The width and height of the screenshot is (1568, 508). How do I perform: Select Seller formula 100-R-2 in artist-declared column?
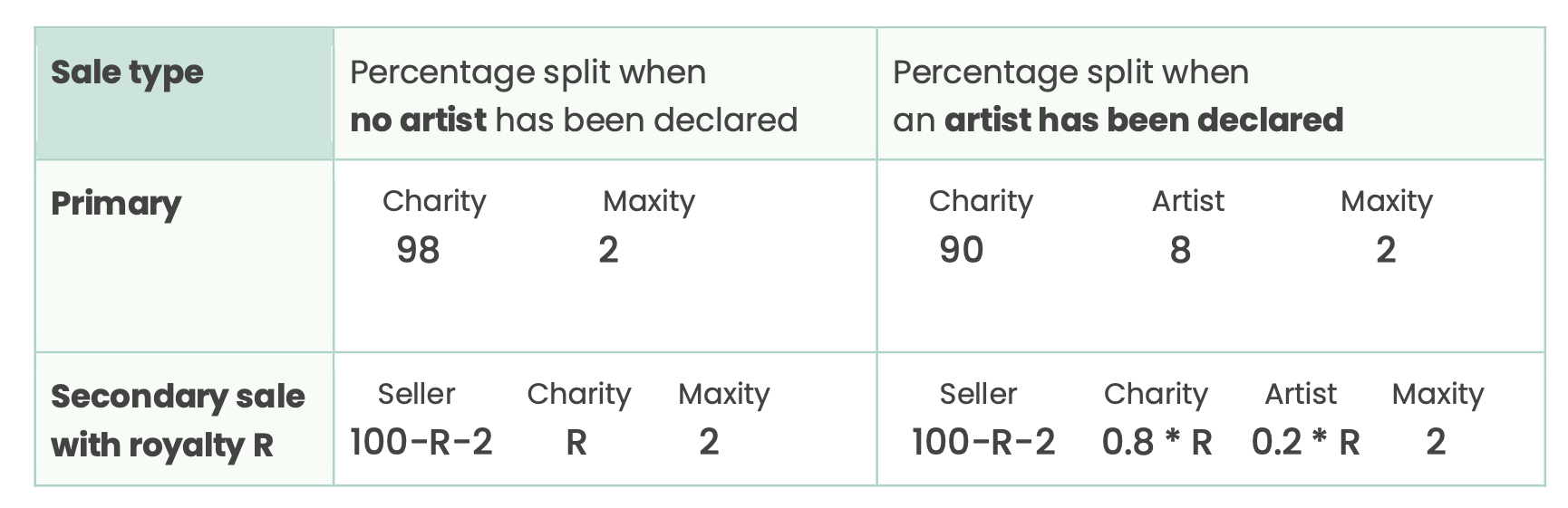click(983, 442)
